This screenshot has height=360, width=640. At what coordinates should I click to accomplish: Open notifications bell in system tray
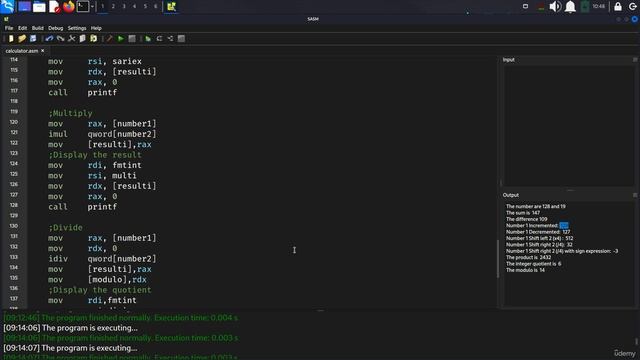pyautogui.click(x=570, y=6)
